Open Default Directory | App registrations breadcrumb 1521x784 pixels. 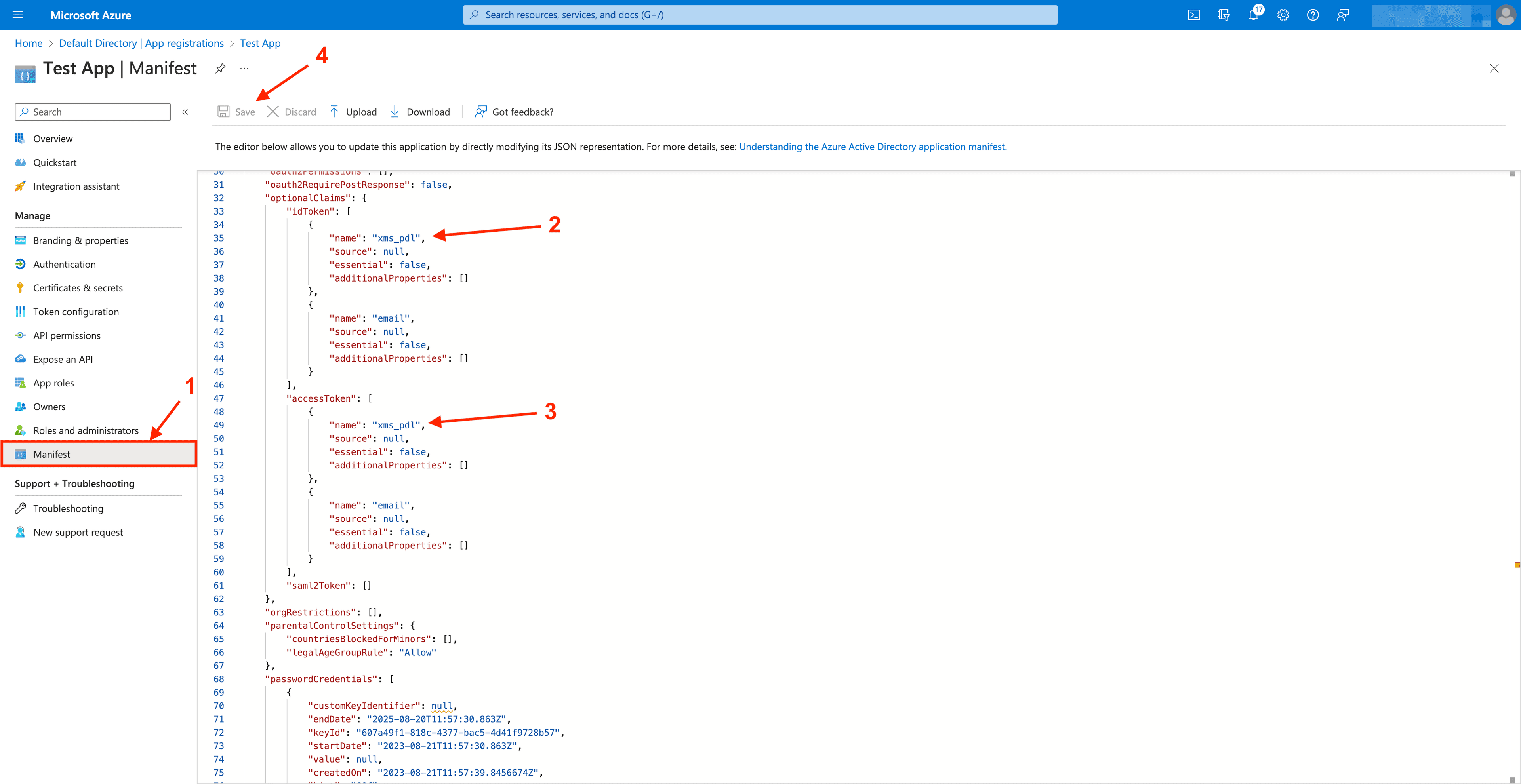coord(141,43)
